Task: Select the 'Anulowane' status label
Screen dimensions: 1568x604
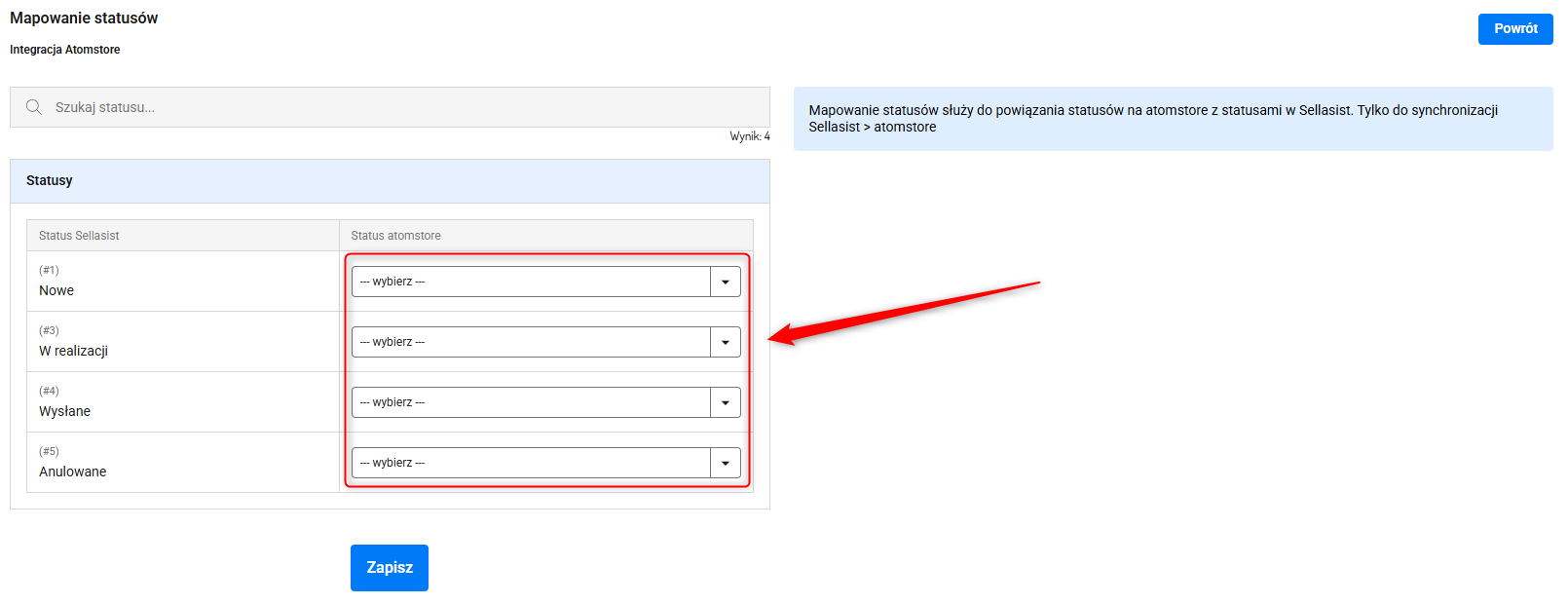Action: tap(73, 472)
